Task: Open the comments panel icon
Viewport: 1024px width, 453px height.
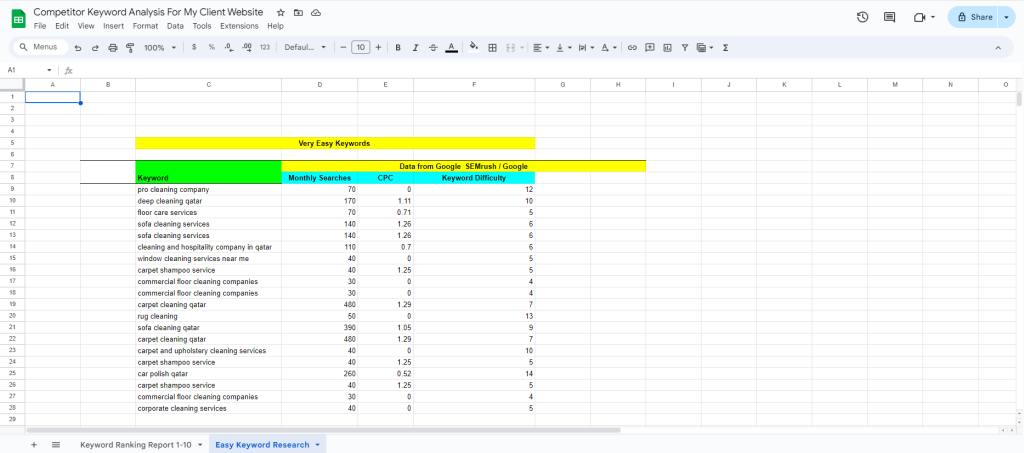Action: tap(889, 17)
